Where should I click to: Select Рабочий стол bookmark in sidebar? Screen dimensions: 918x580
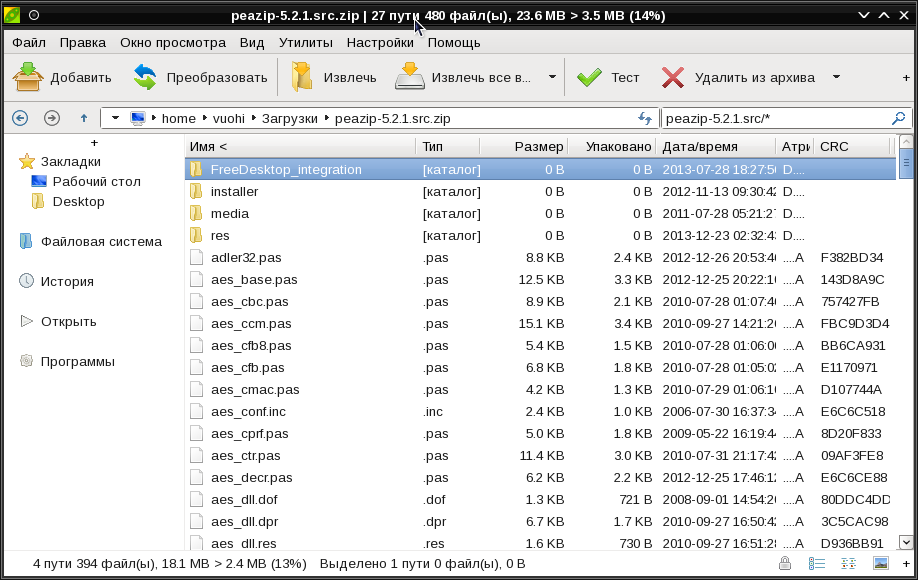tap(97, 181)
